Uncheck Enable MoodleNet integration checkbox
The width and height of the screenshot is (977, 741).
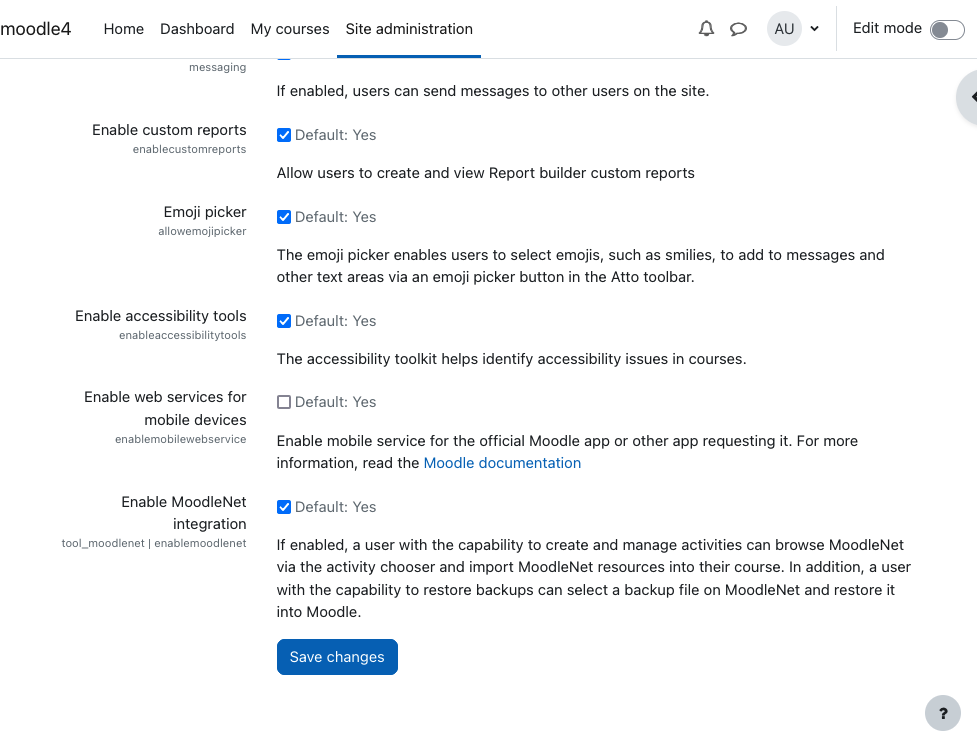click(284, 507)
